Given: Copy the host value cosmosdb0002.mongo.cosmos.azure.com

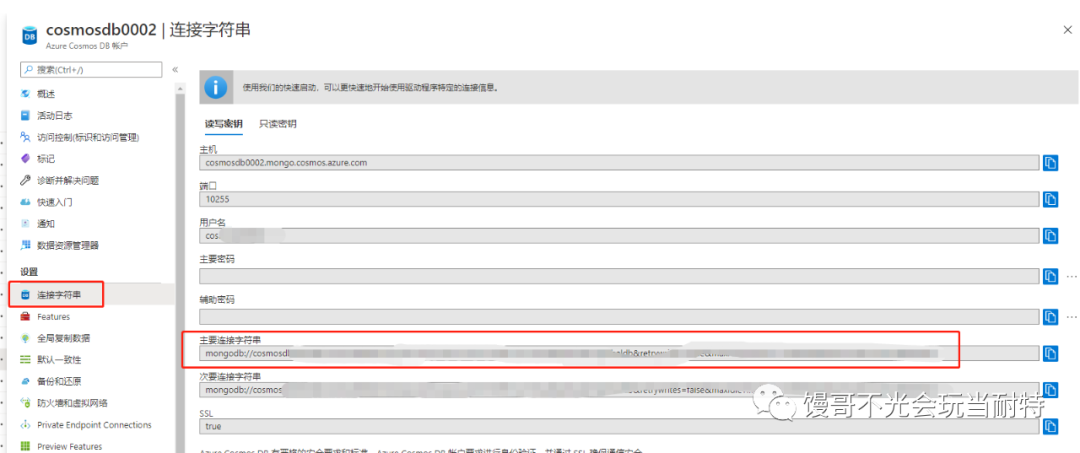Looking at the screenshot, I should 1050,162.
